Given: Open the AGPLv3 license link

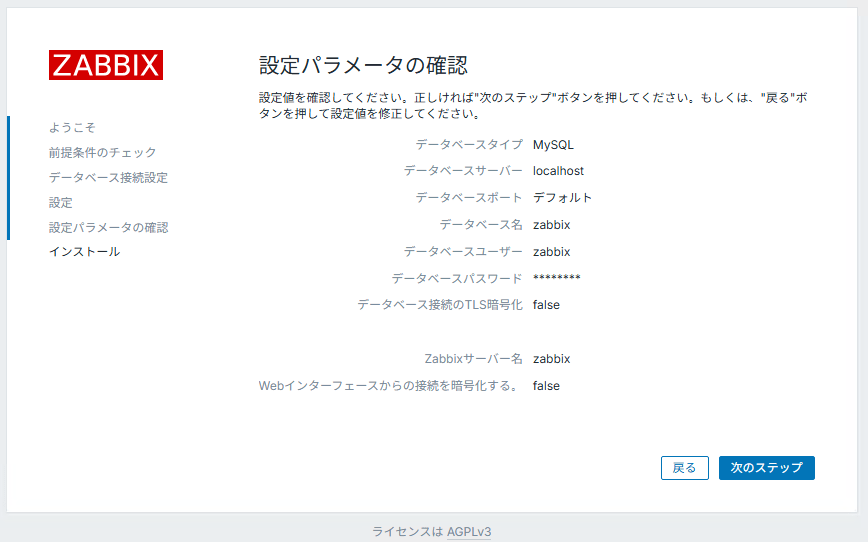Looking at the screenshot, I should click(x=469, y=532).
